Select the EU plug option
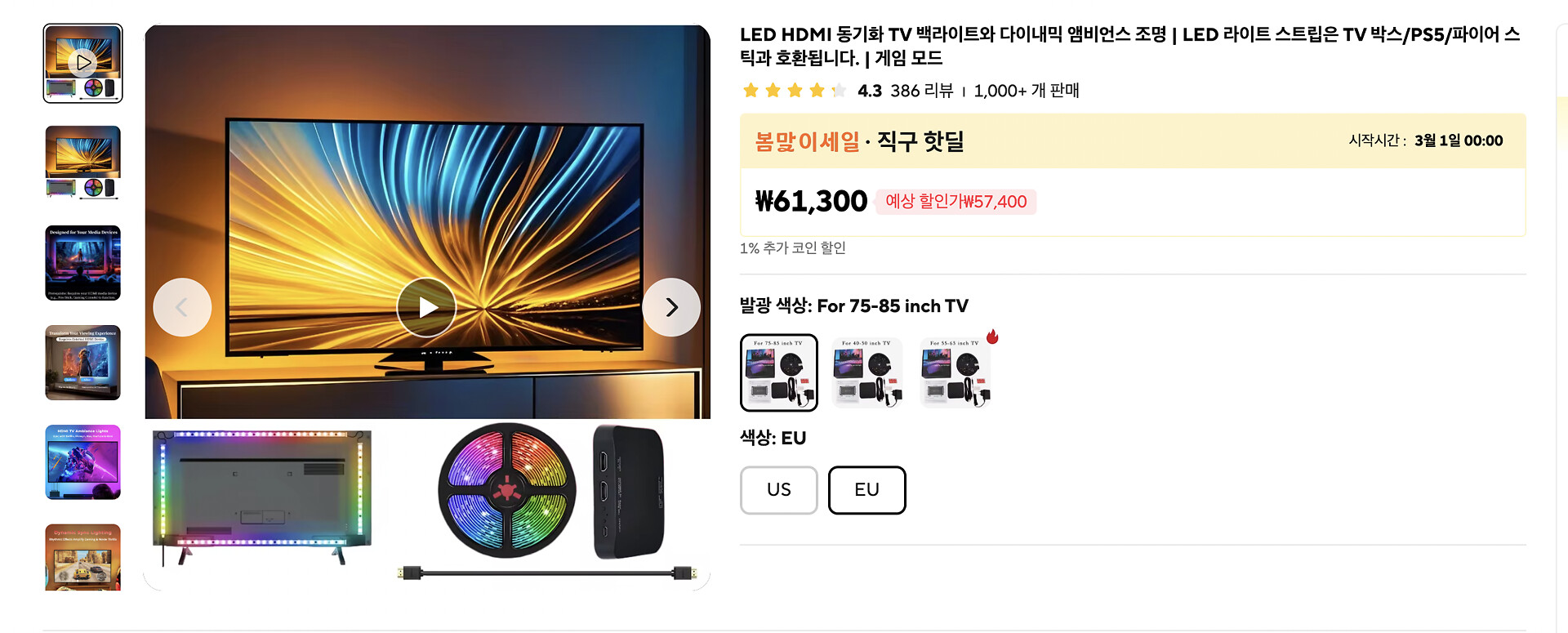Viewport: 1568px width, 633px height. (867, 490)
